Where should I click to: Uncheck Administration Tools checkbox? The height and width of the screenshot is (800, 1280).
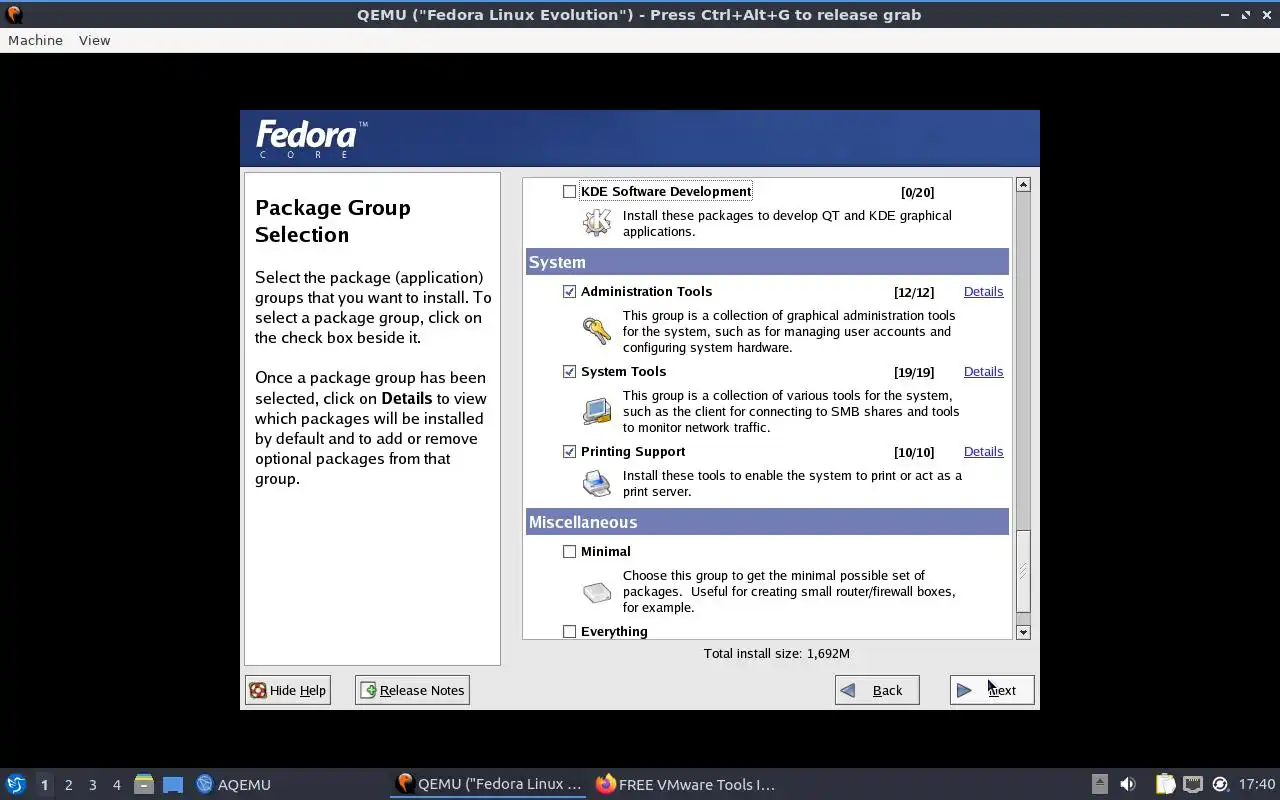point(569,291)
